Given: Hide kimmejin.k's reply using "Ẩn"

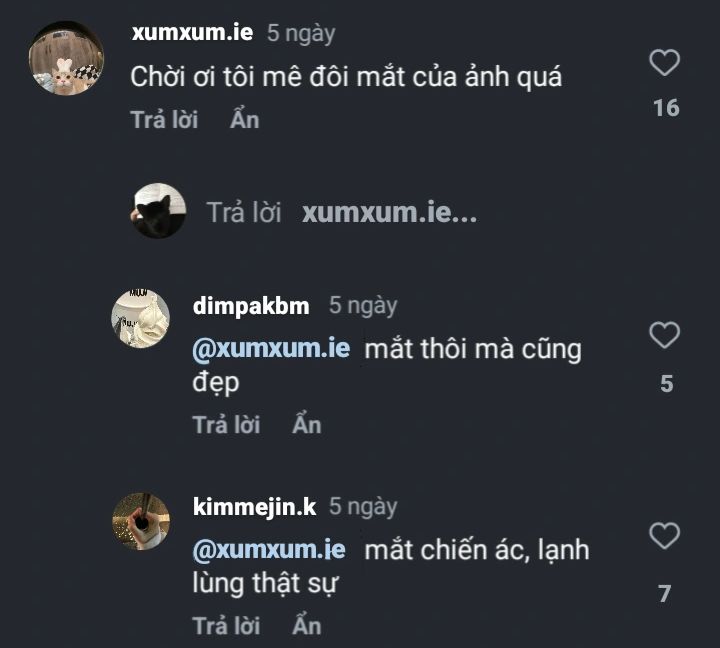Looking at the screenshot, I should point(307,625).
